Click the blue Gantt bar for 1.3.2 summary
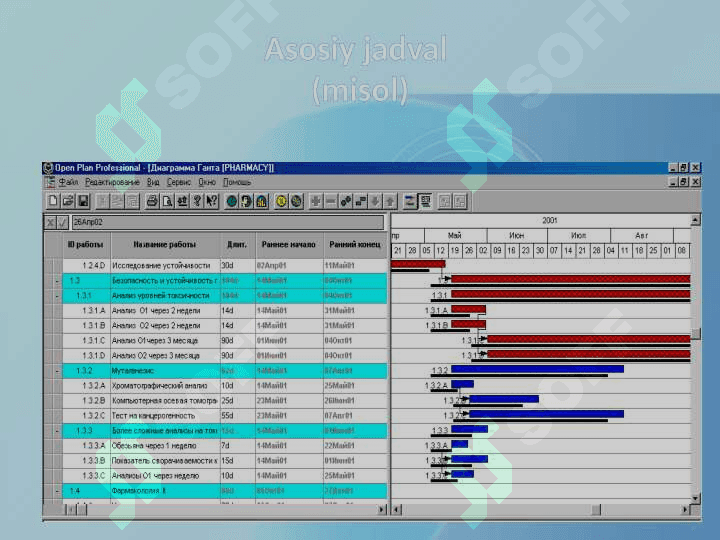The image size is (720, 540). pos(538,369)
